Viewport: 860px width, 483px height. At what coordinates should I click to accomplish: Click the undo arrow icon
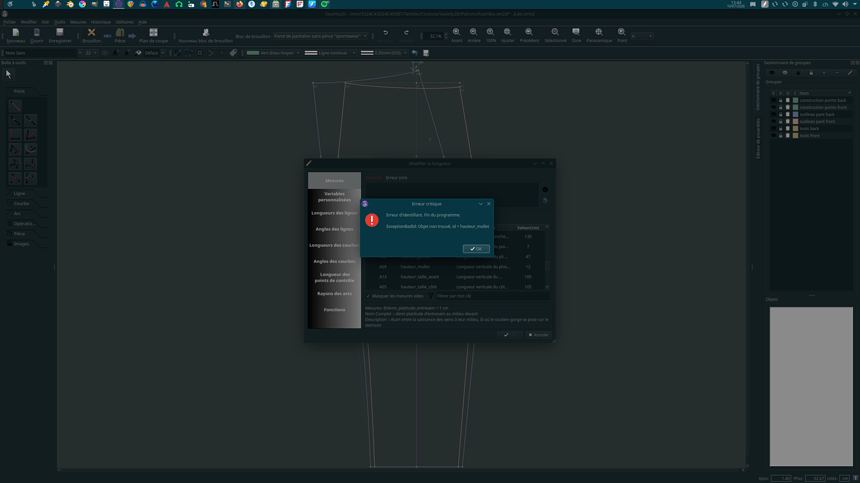point(386,33)
